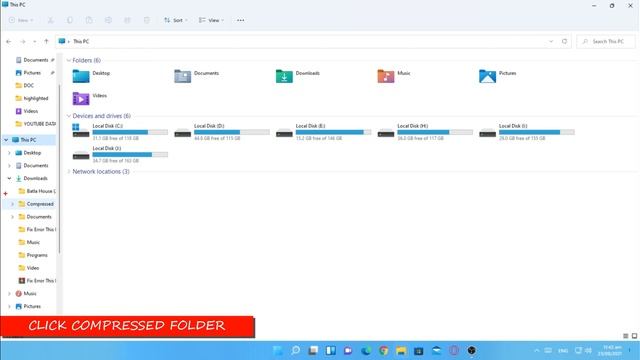This screenshot has height=360, width=640.
Task: Open the See more ellipsis menu
Action: [x=240, y=20]
